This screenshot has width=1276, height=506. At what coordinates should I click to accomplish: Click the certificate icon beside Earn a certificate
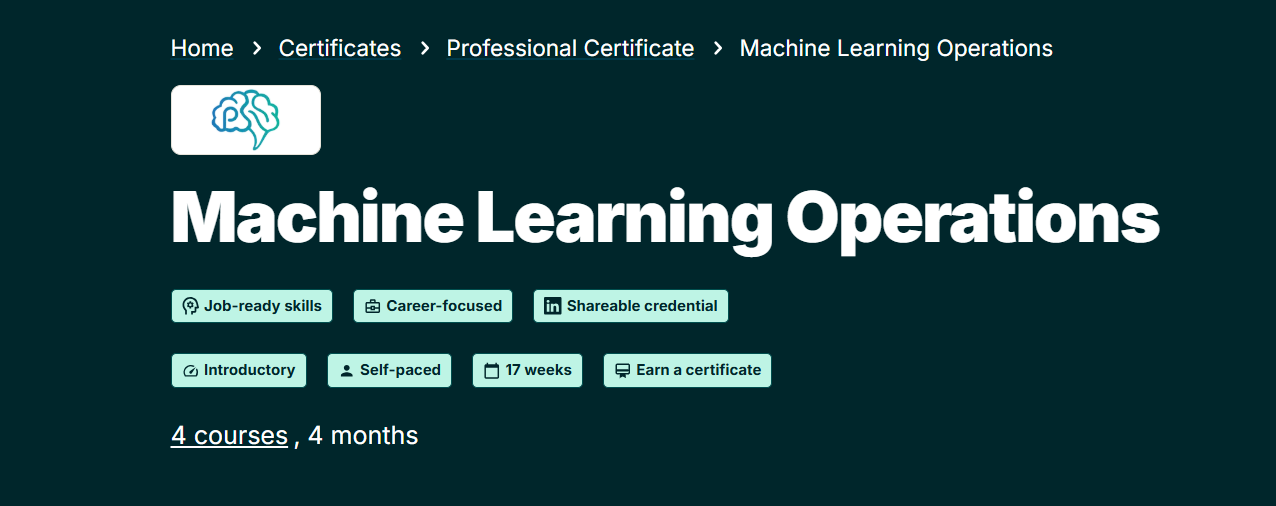click(622, 371)
